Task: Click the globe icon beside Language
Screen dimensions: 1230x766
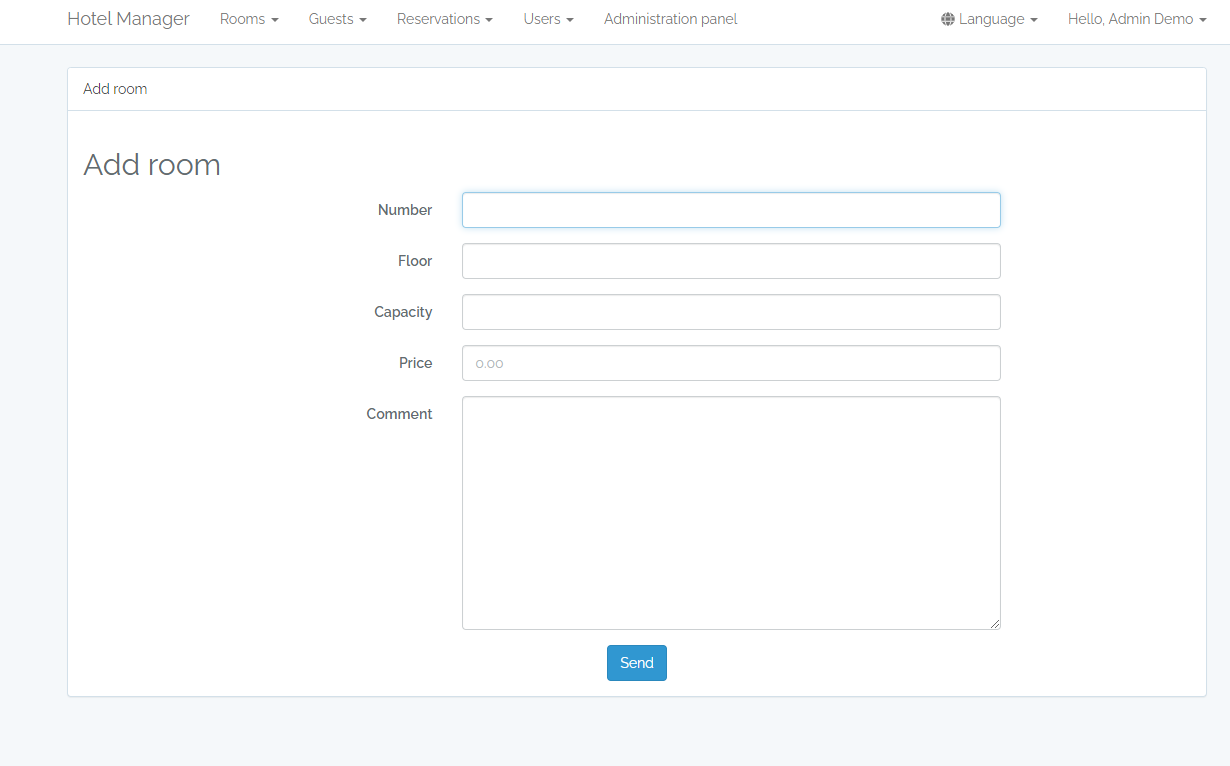Action: (x=947, y=19)
